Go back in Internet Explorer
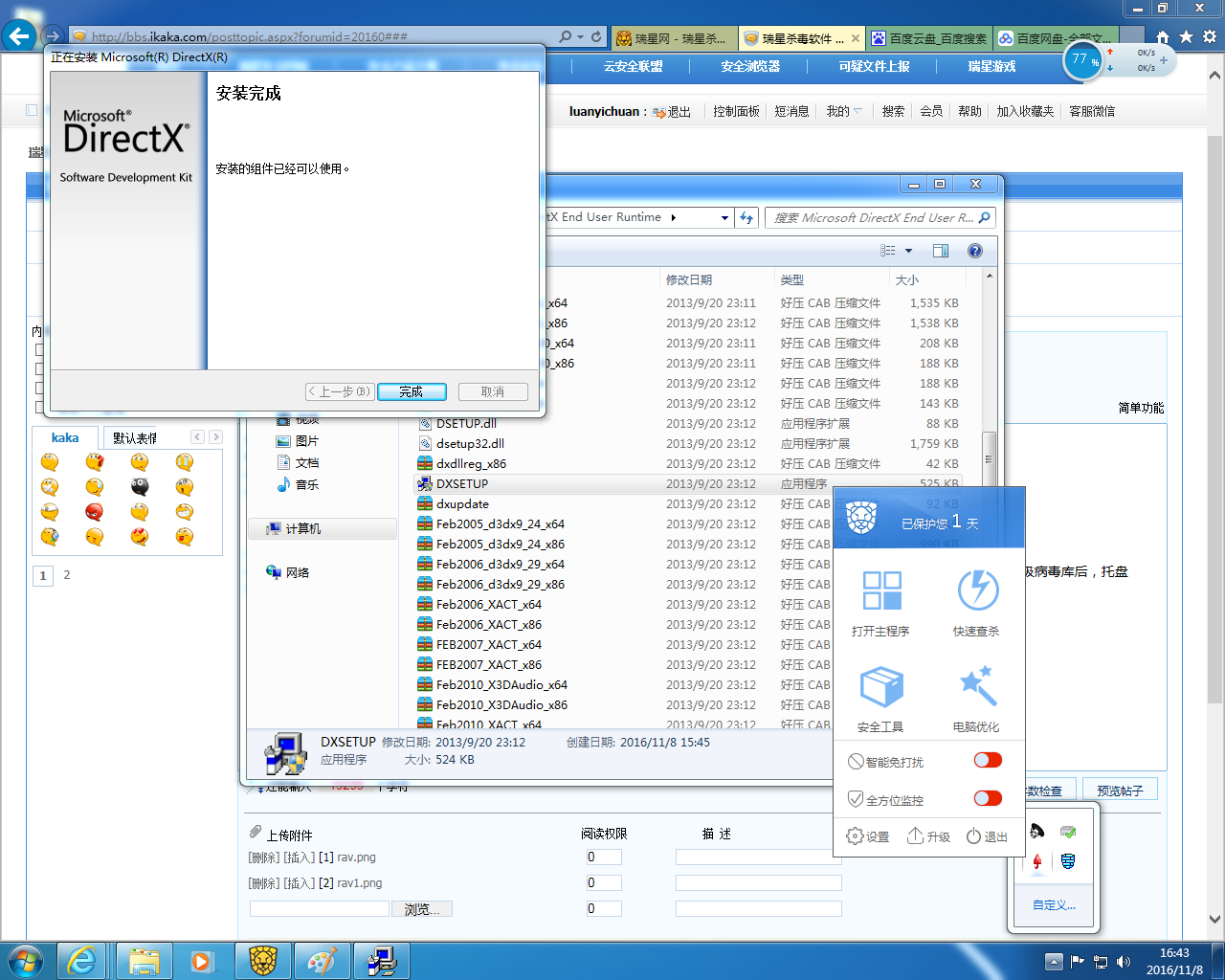 [x=19, y=36]
